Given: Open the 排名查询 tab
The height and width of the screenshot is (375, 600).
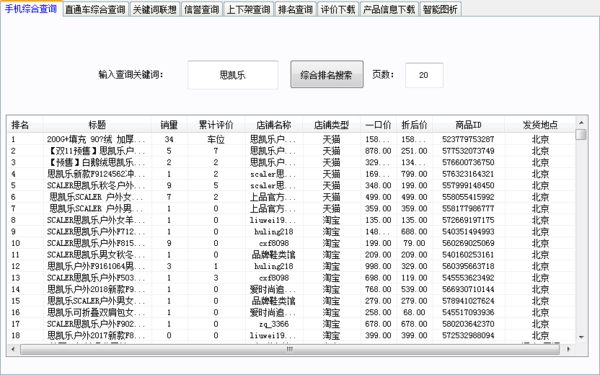Looking at the screenshot, I should (x=295, y=9).
